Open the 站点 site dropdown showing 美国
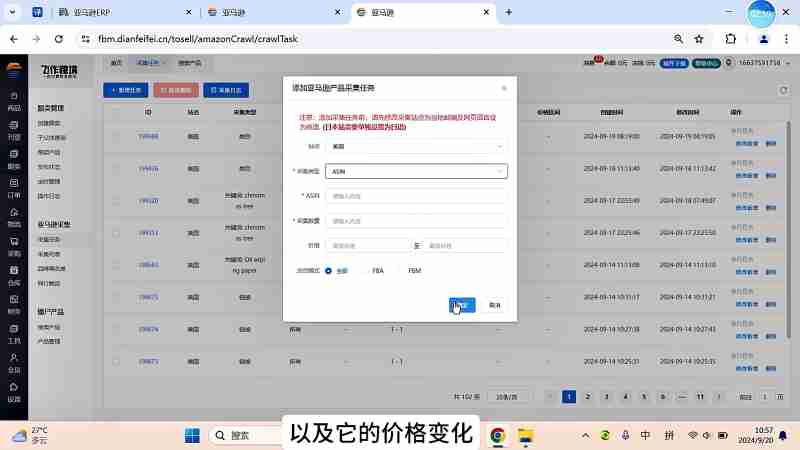Viewport: 800px width, 450px height. [x=416, y=146]
